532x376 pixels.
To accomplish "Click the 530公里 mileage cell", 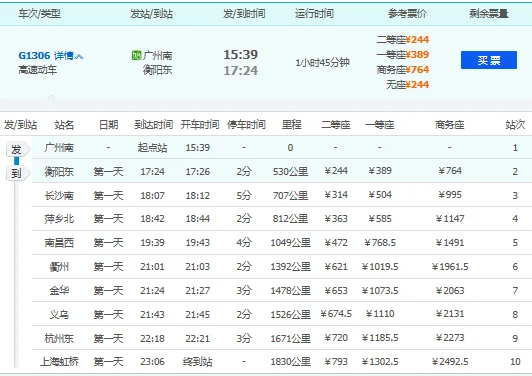I will (x=290, y=172).
